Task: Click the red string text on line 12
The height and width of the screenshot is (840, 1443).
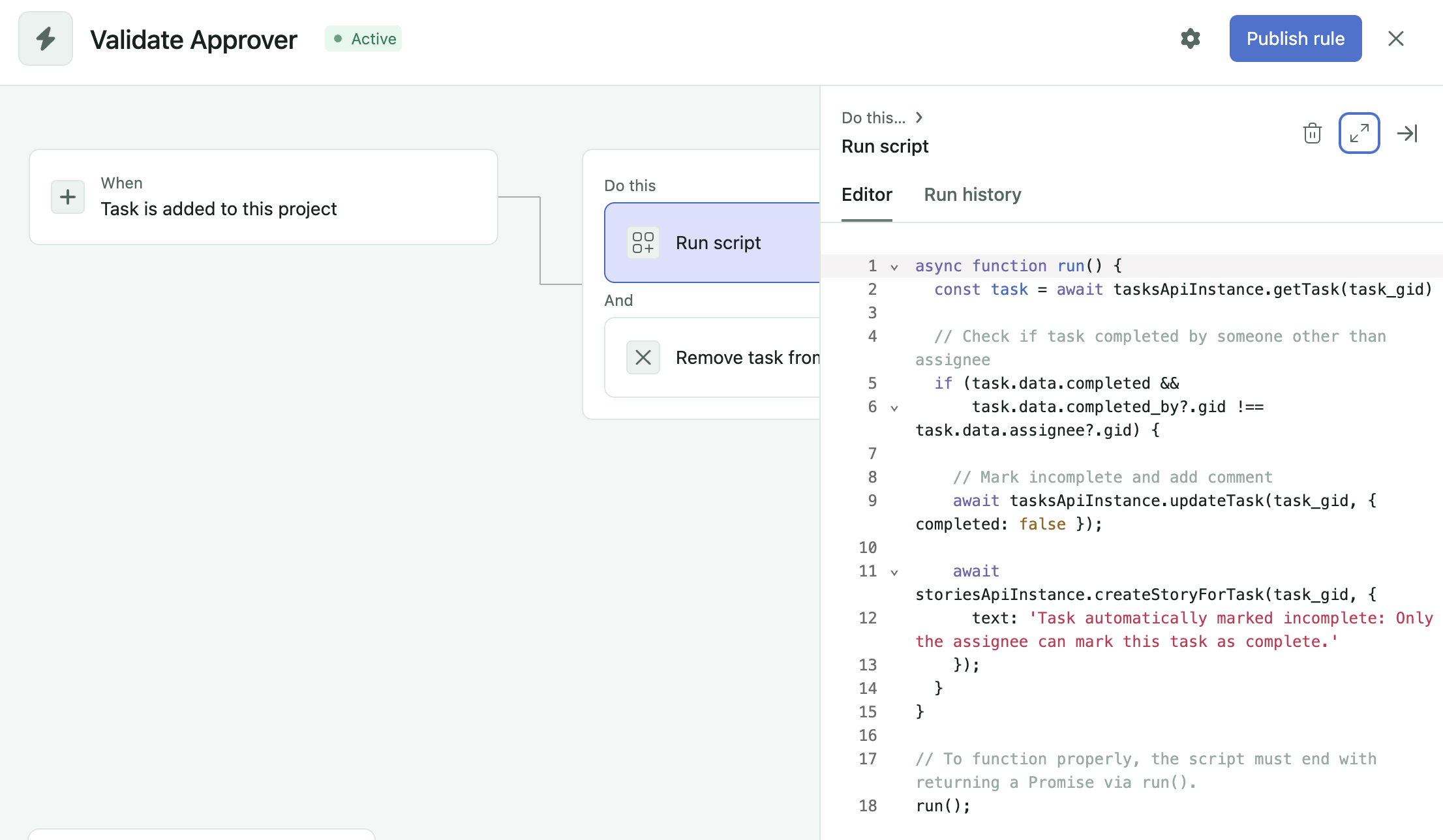Action: click(1174, 618)
